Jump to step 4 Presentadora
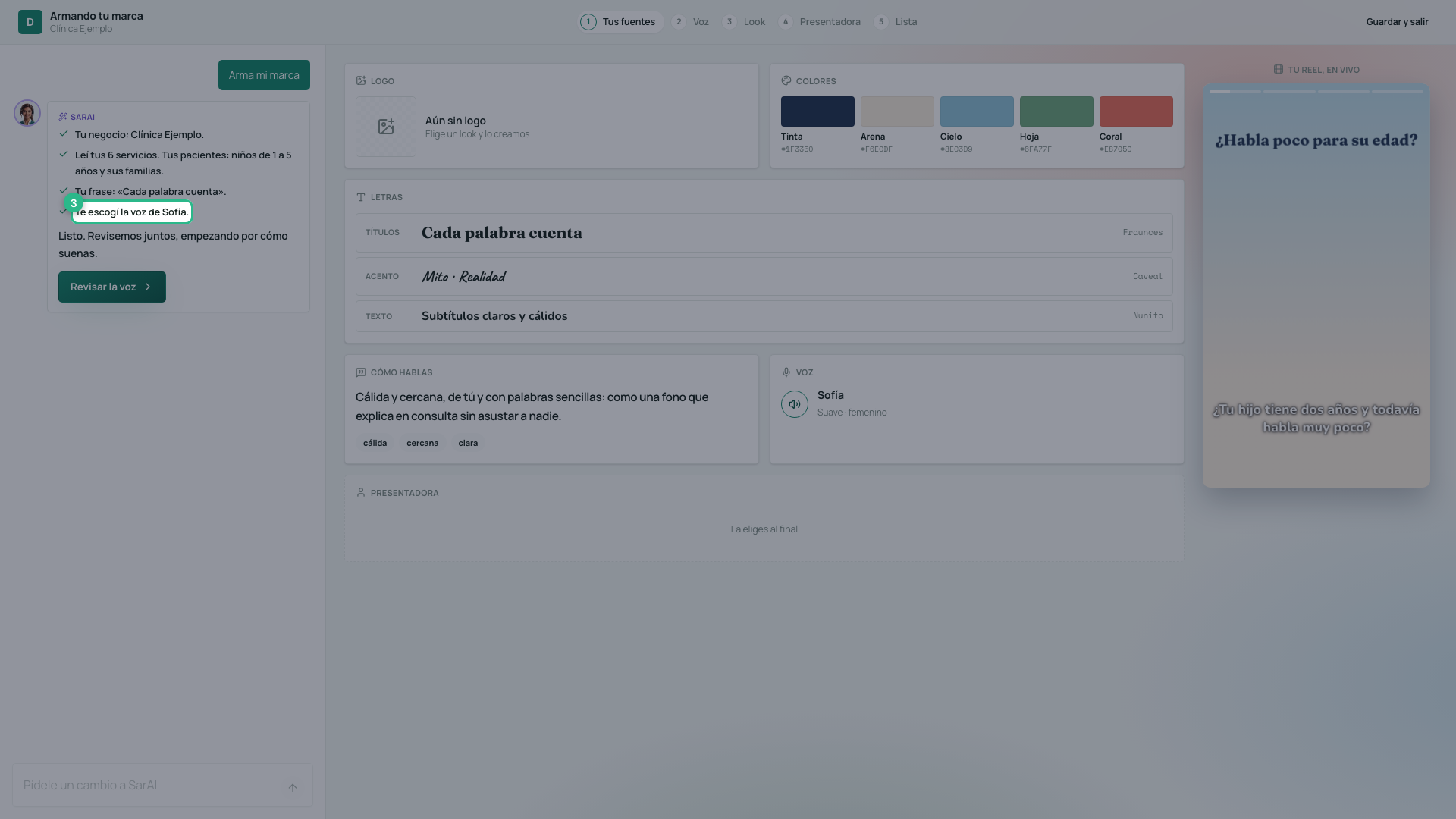 click(x=820, y=22)
